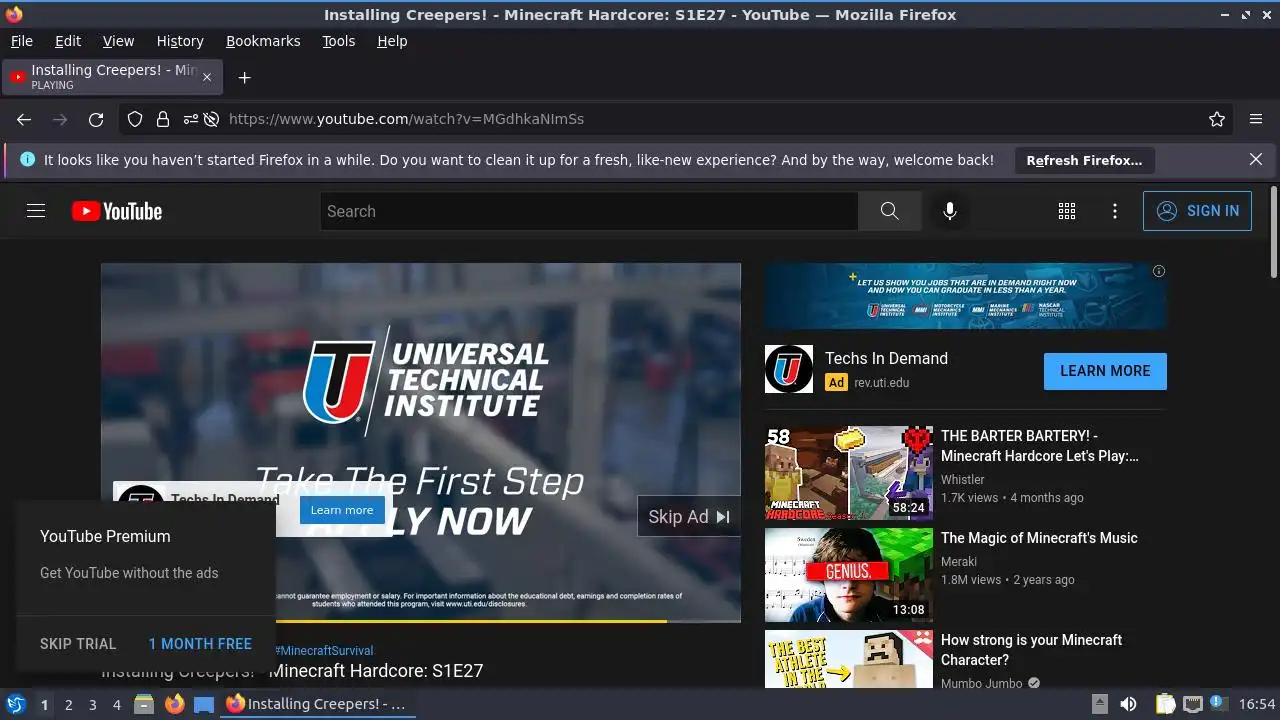The width and height of the screenshot is (1280, 720).
Task: Go back in Firefox
Action: click(x=24, y=119)
